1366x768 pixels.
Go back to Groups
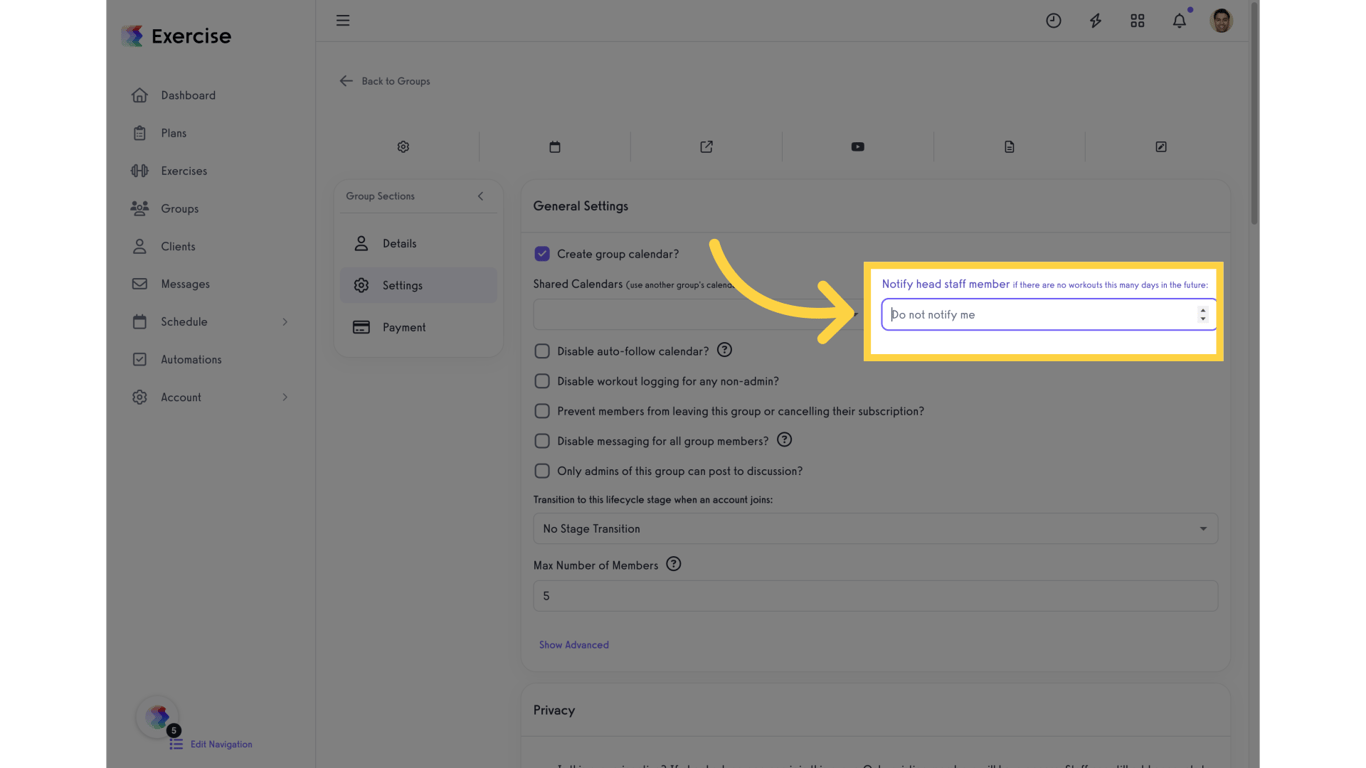385,81
